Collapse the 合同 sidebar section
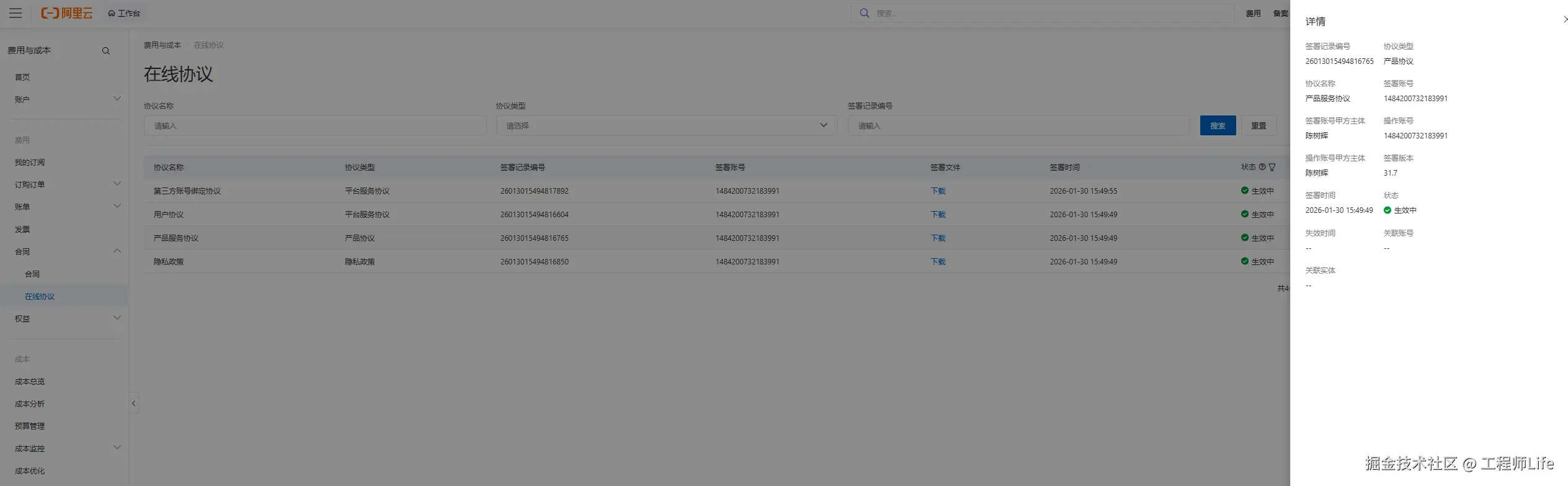 [x=117, y=251]
